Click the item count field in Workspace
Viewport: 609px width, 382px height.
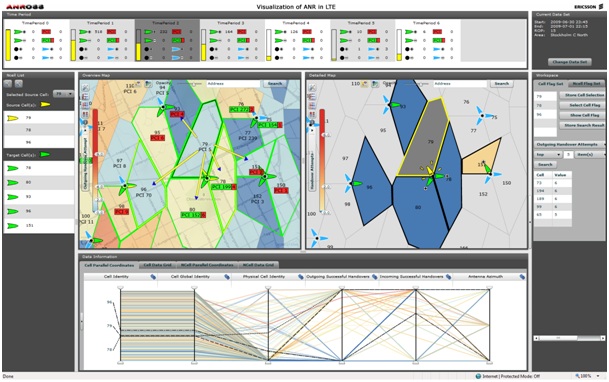tap(568, 155)
